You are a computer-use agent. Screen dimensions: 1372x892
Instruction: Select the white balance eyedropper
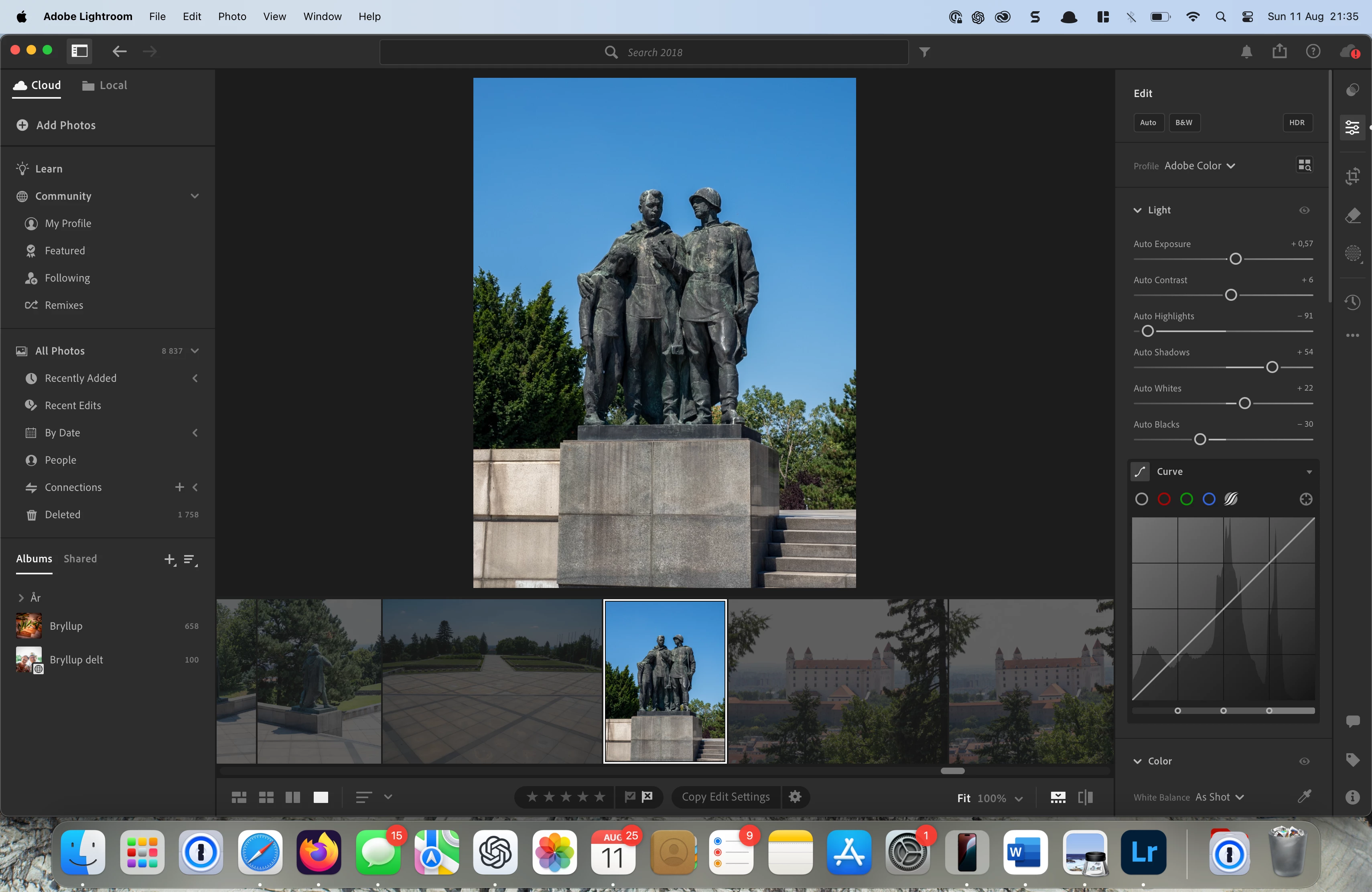[x=1304, y=797]
